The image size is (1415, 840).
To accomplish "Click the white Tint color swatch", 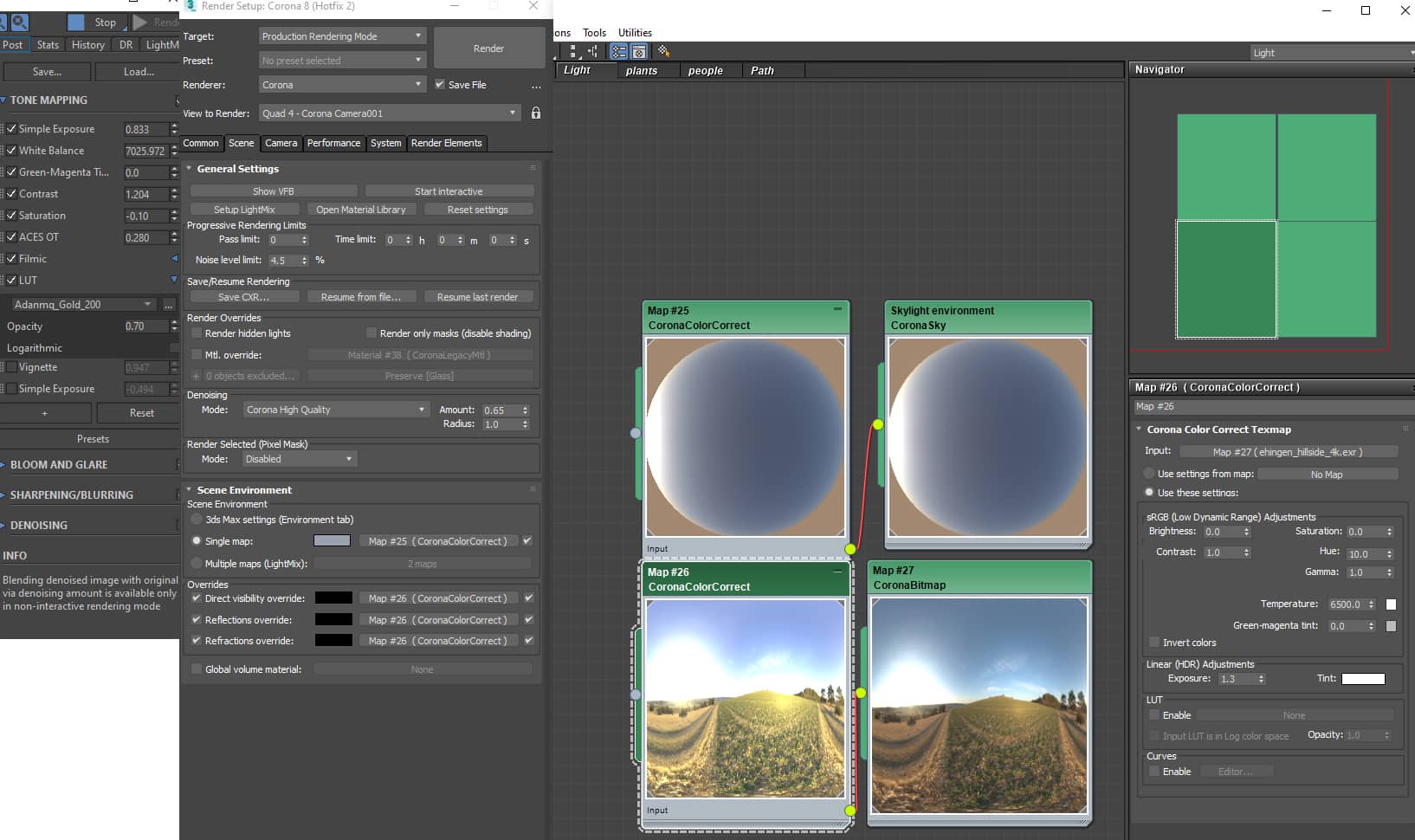I will pyautogui.click(x=1363, y=679).
